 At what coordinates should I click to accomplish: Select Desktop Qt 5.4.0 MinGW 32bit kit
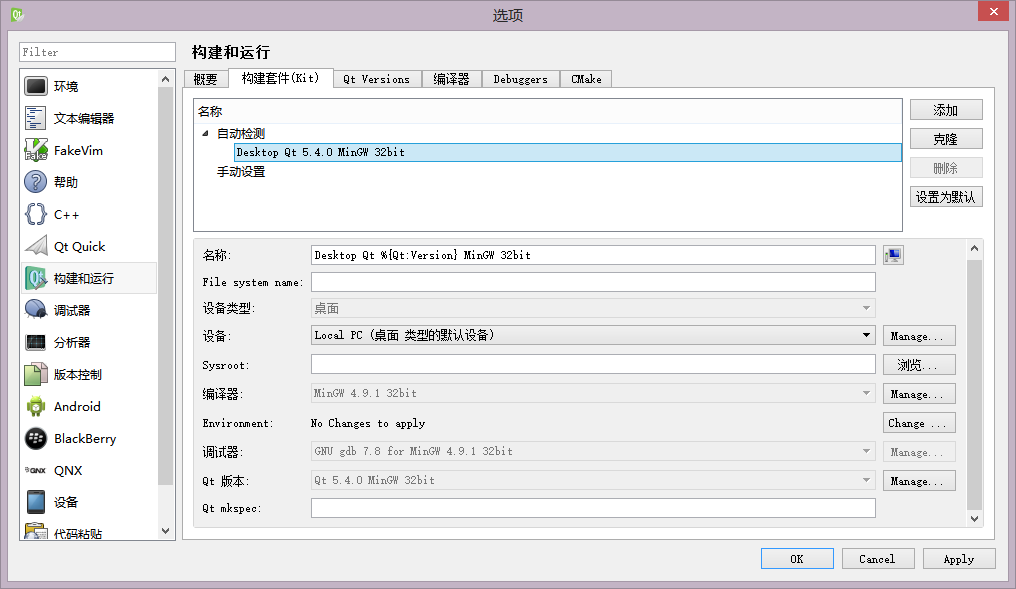568,152
